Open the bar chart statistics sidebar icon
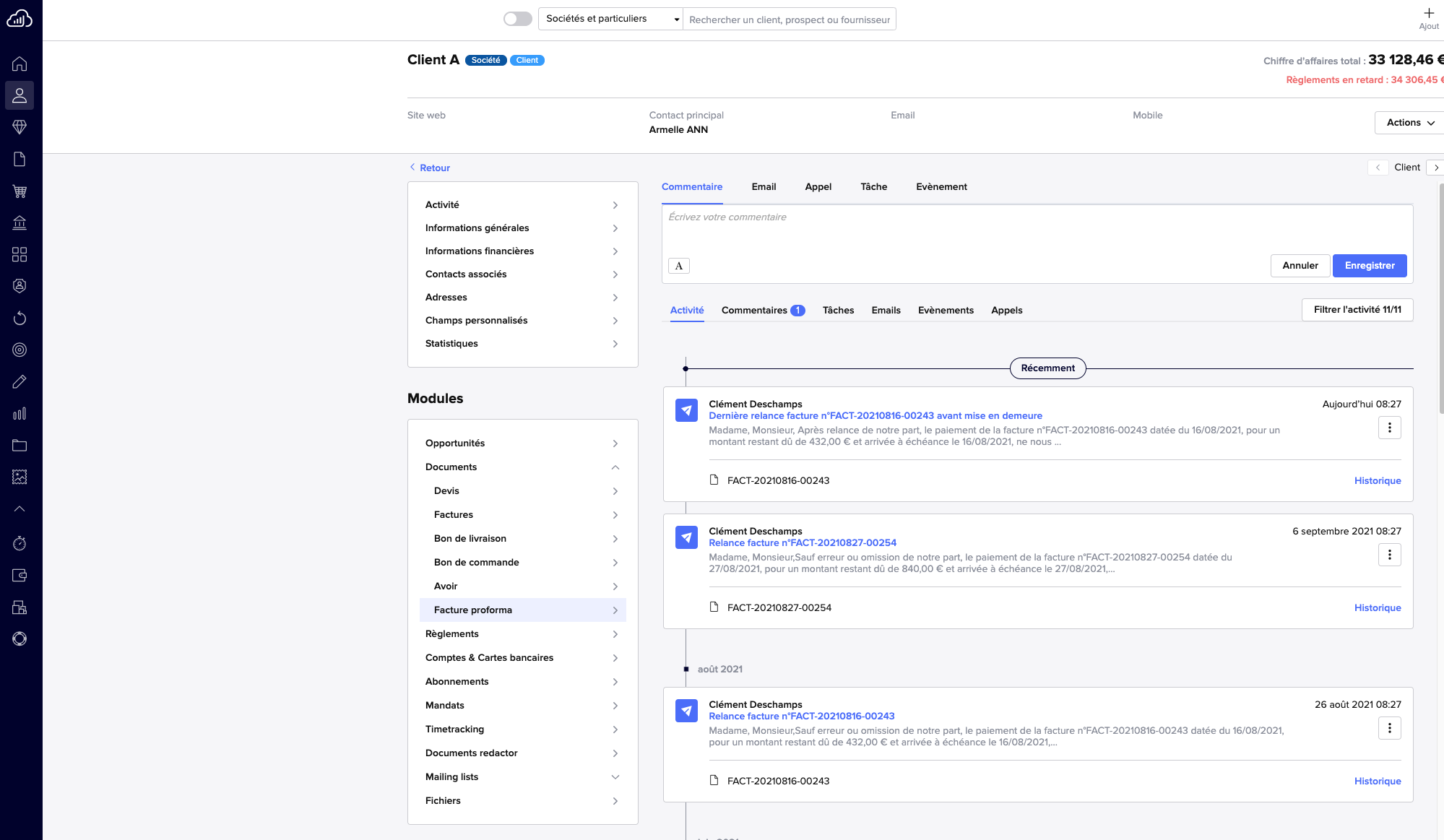1444x840 pixels. [x=20, y=414]
